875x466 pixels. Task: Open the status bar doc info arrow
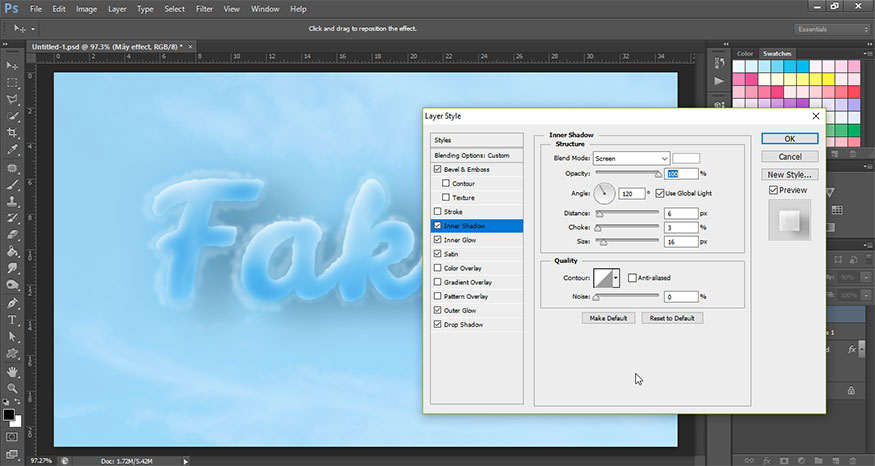click(x=185, y=461)
